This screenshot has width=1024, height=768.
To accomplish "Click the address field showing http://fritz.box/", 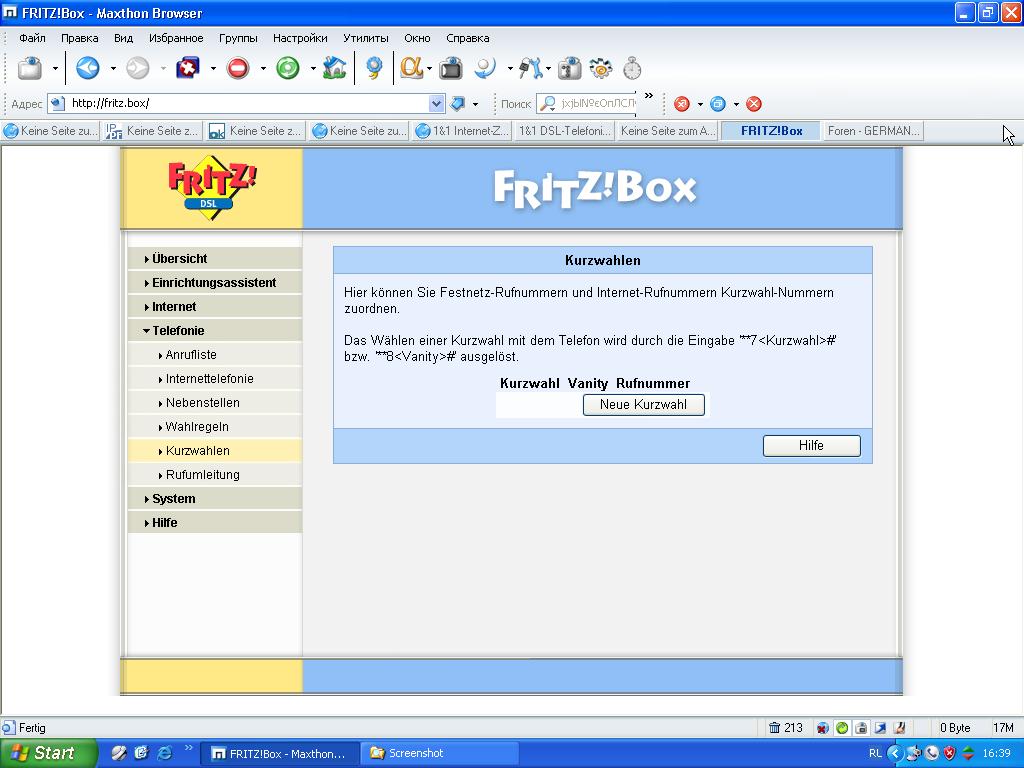I will pyautogui.click(x=248, y=103).
